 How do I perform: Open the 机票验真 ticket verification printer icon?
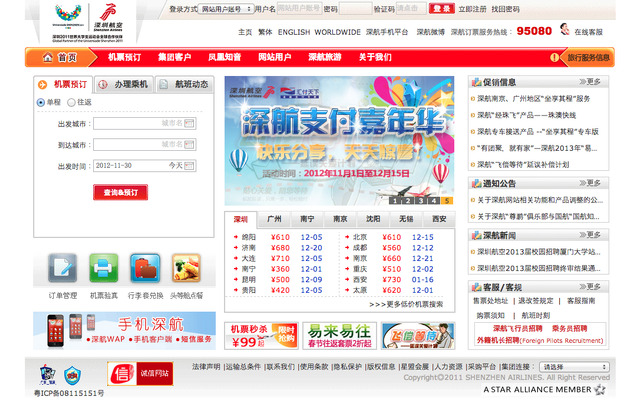coord(104,268)
